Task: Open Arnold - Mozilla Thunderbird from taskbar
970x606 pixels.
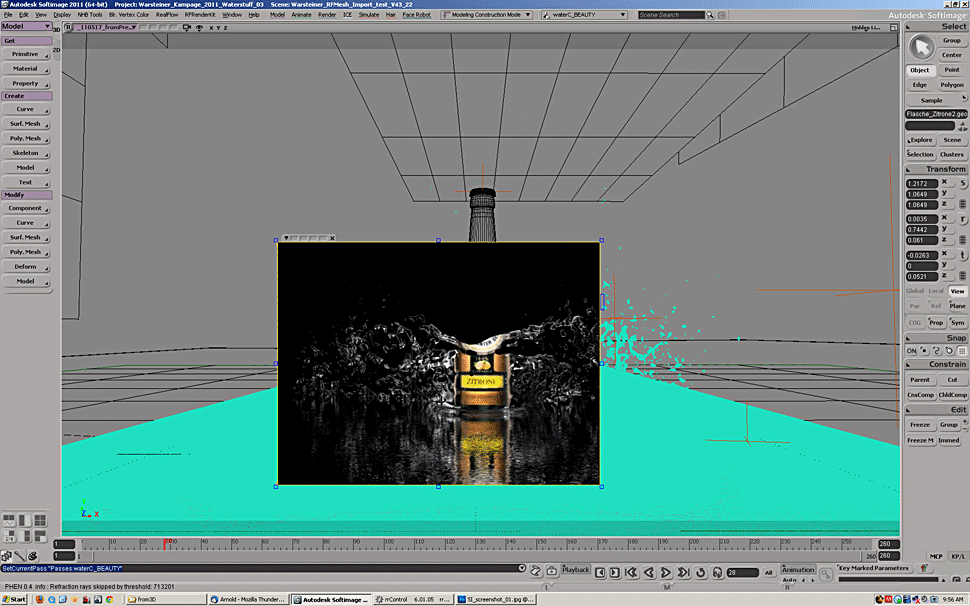Action: click(x=248, y=599)
